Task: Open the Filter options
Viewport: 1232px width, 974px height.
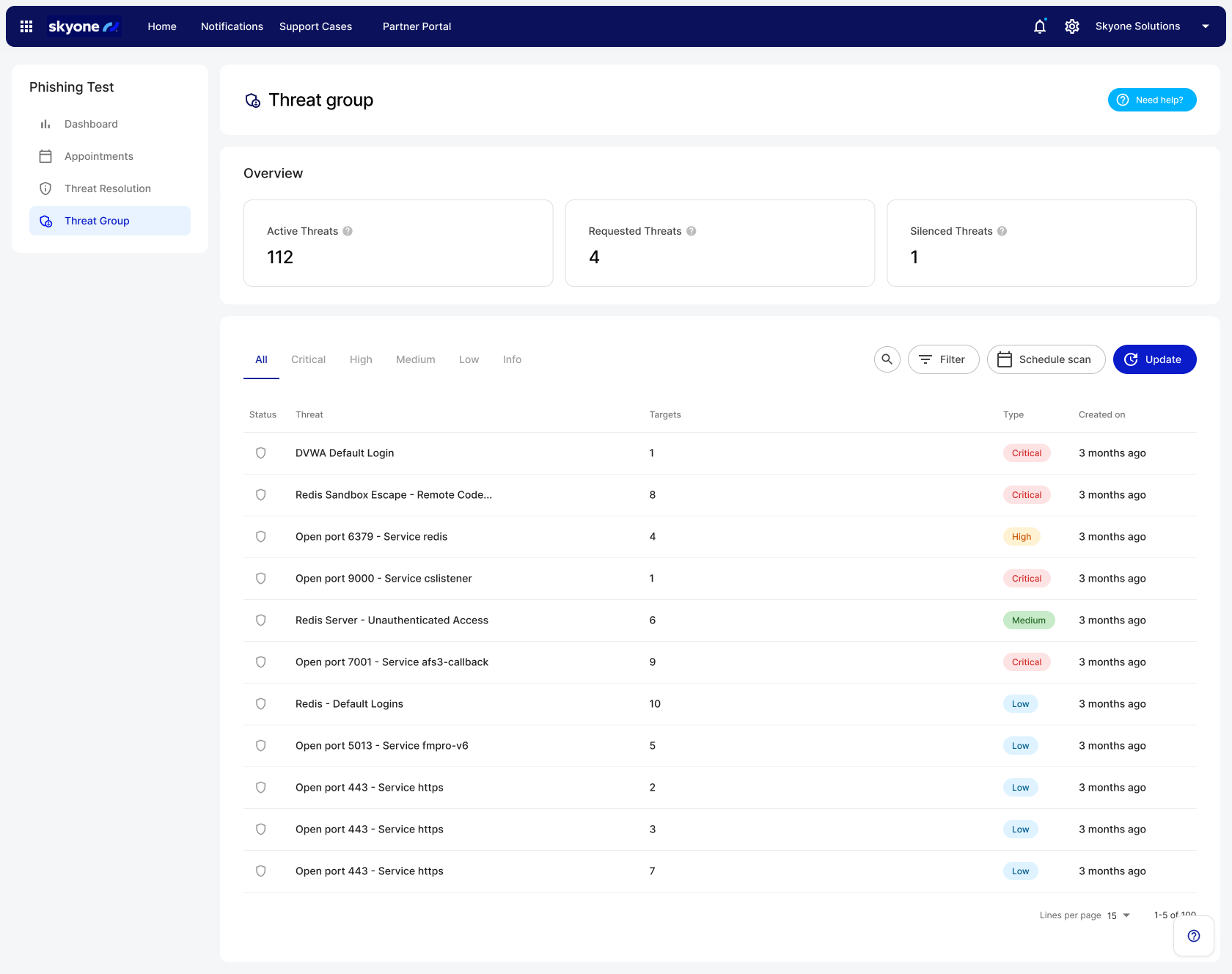Action: pos(943,359)
